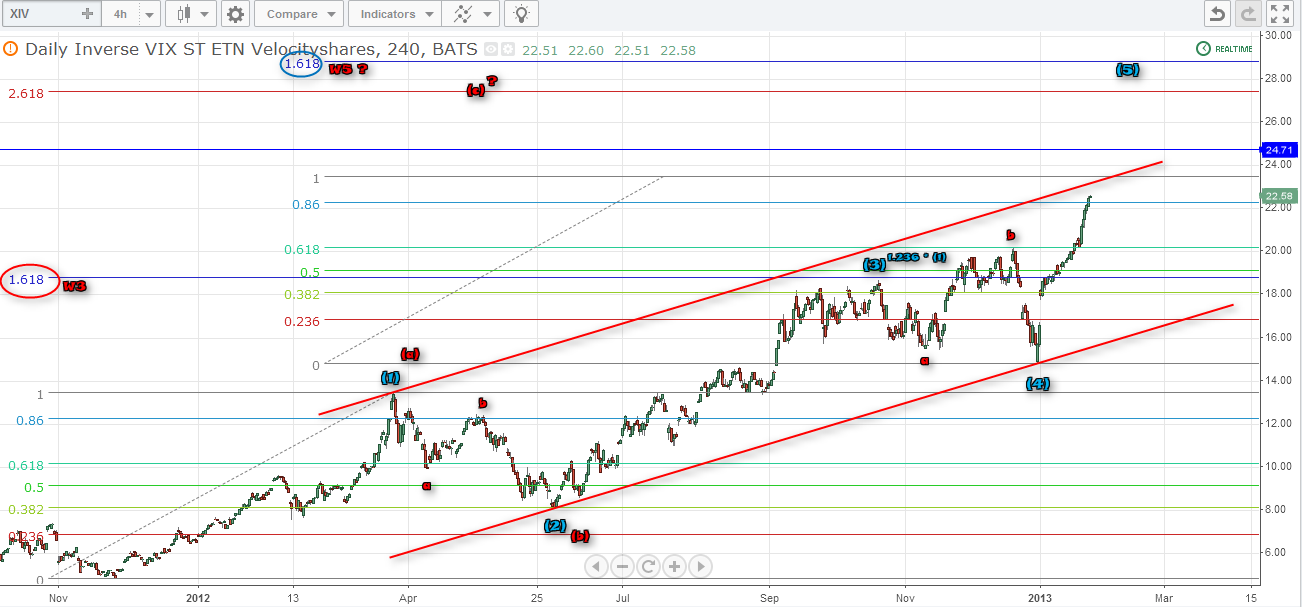This screenshot has width=1302, height=607.
Task: Click the lower 0.86 Fibonacci label
Action: (x=30, y=420)
